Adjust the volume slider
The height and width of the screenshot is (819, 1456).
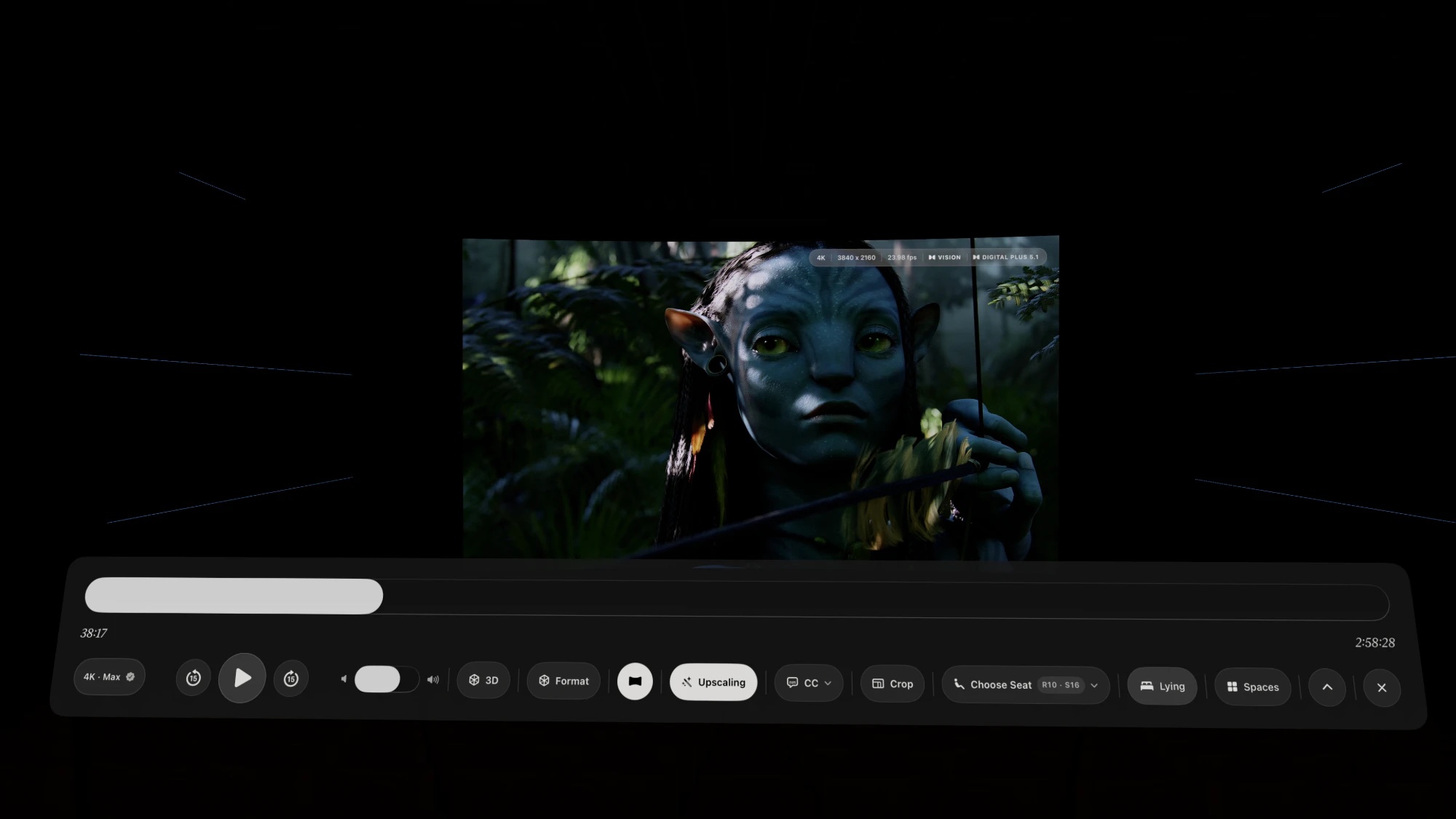(x=387, y=679)
